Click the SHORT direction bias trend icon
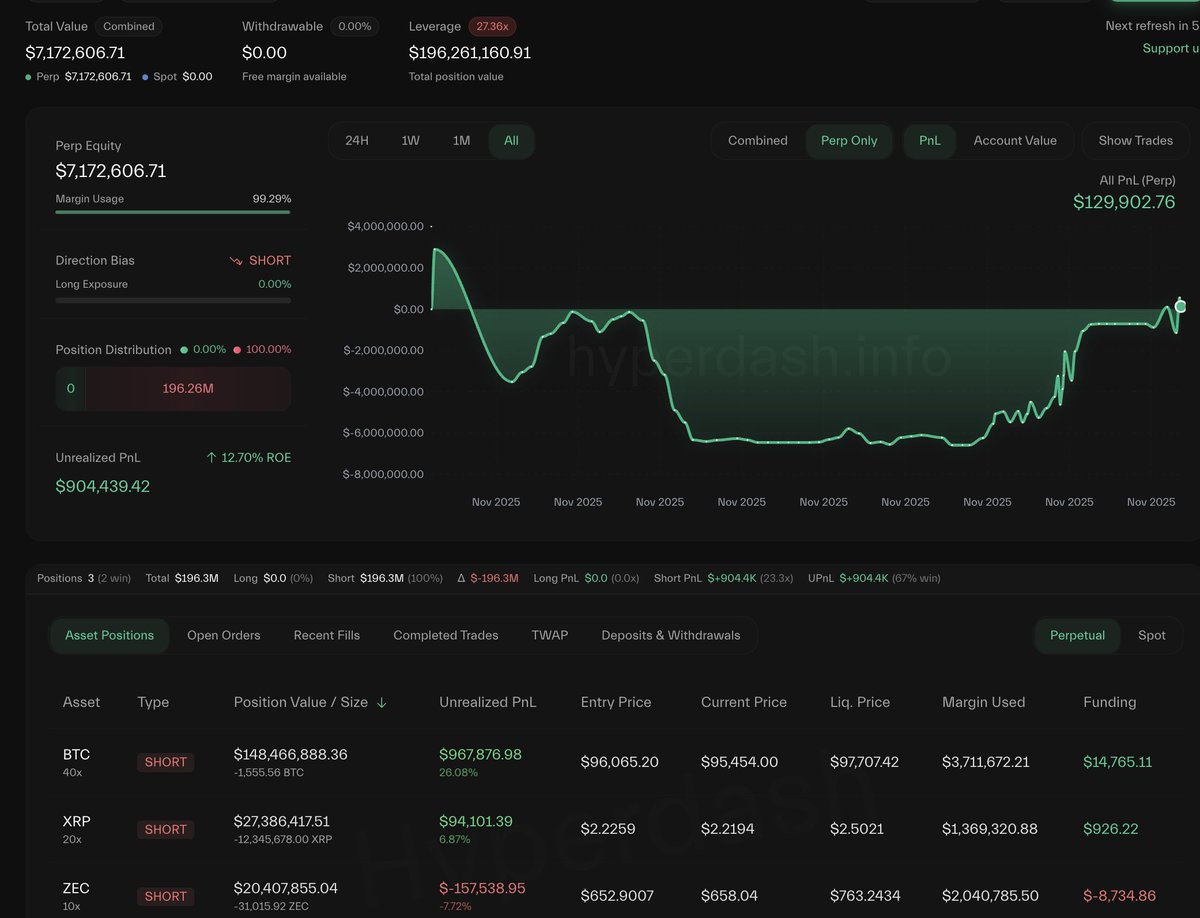 pos(236,261)
